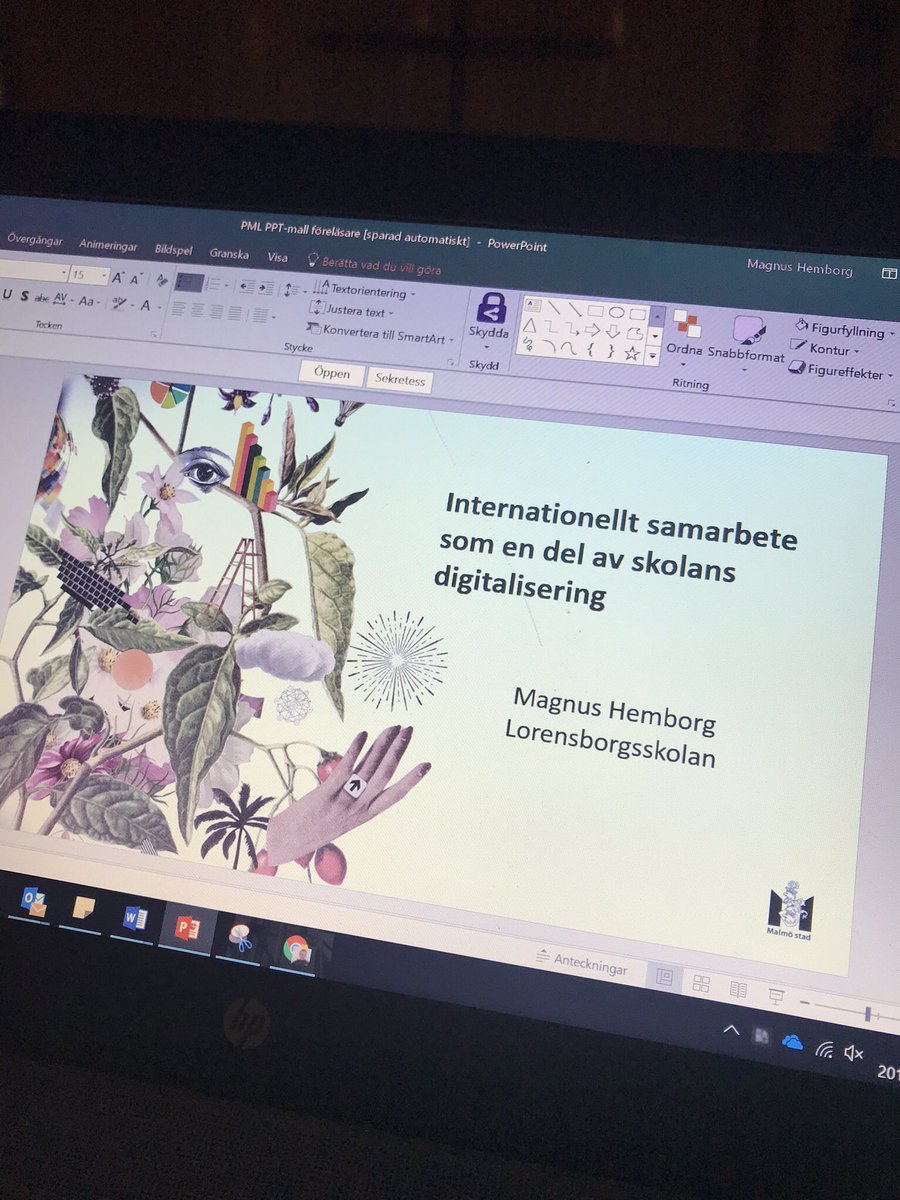The height and width of the screenshot is (1200, 900).
Task: Clear all text formatting icon
Action: point(161,280)
